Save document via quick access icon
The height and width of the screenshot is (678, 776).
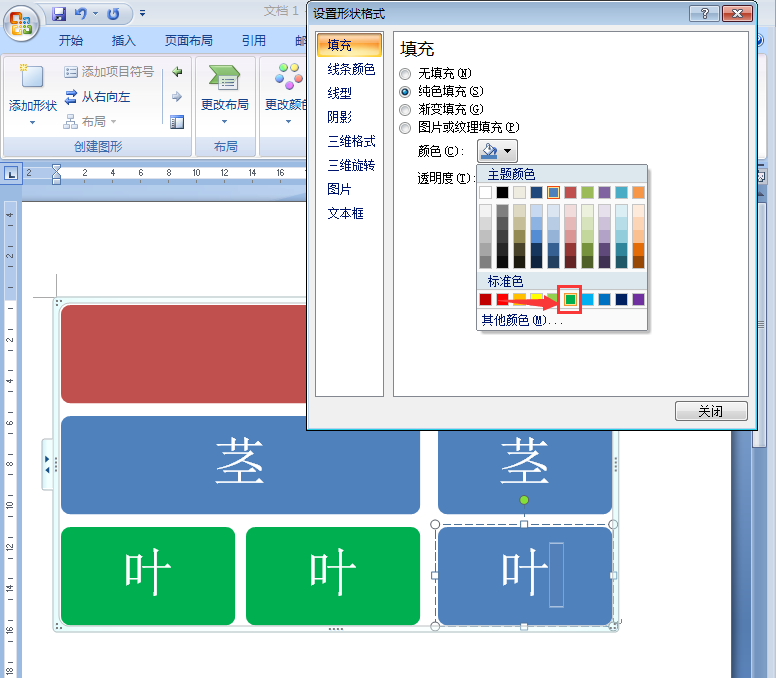[x=59, y=14]
